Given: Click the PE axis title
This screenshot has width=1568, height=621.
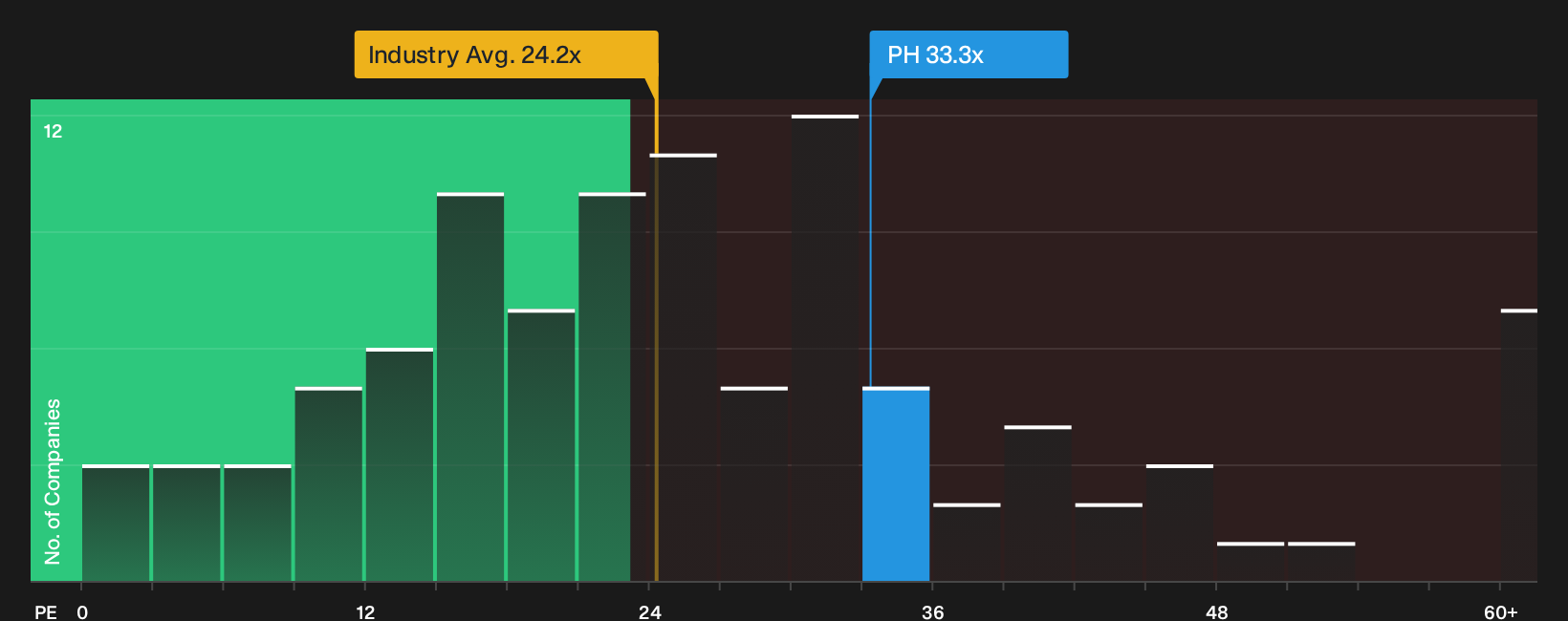Looking at the screenshot, I should 46,611.
